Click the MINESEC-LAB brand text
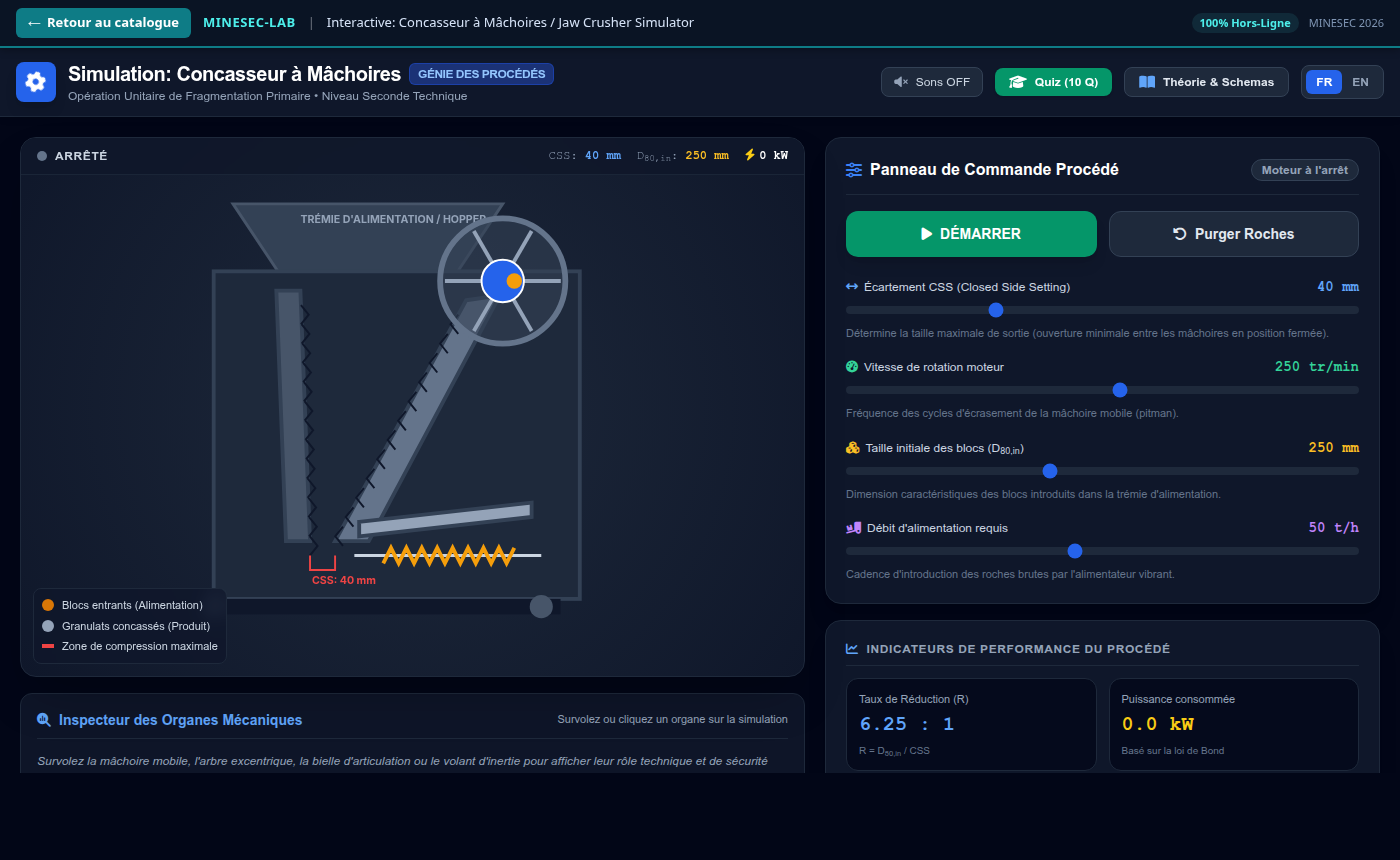This screenshot has width=1400, height=860. (249, 23)
